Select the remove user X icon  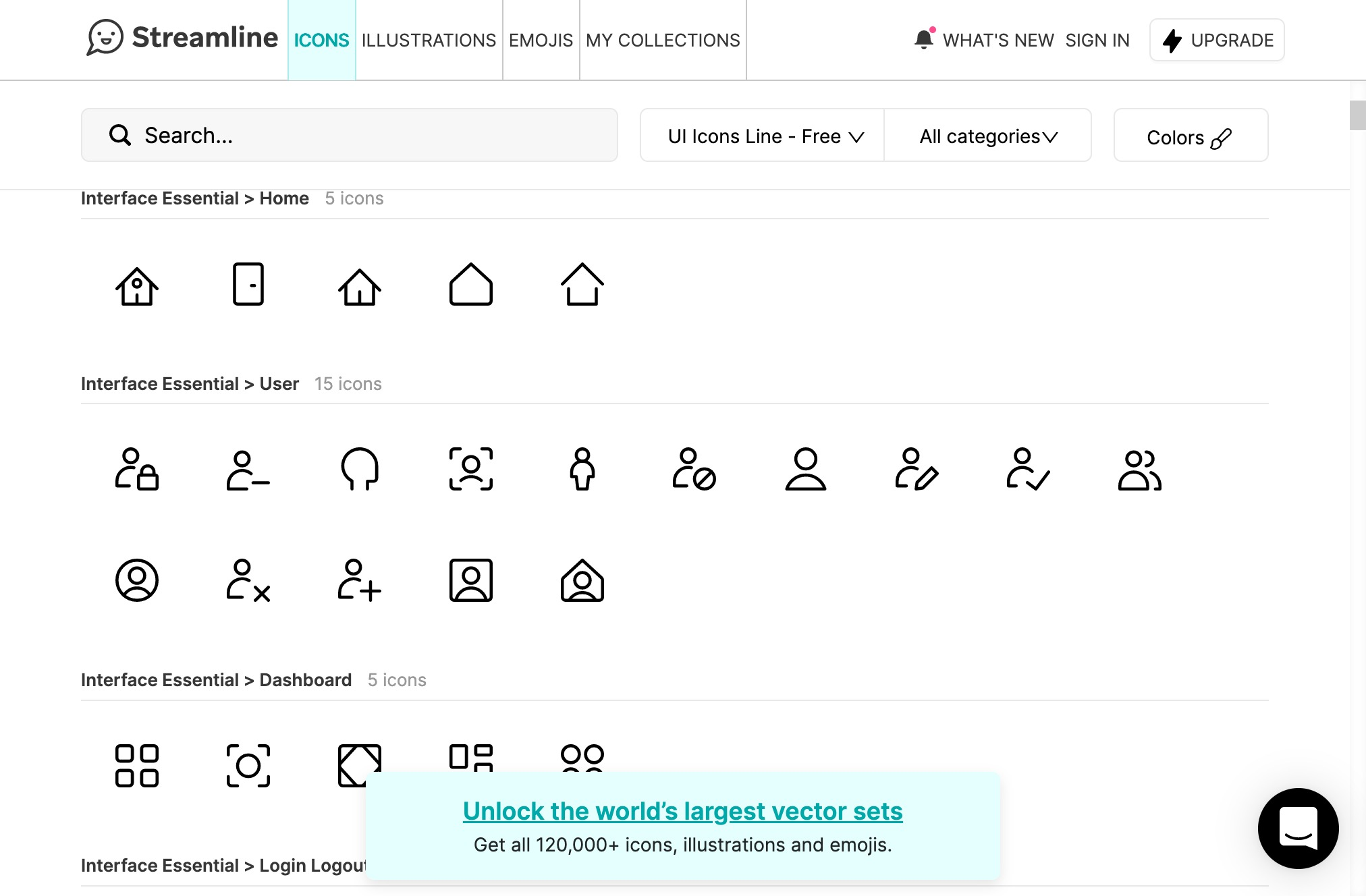point(248,580)
